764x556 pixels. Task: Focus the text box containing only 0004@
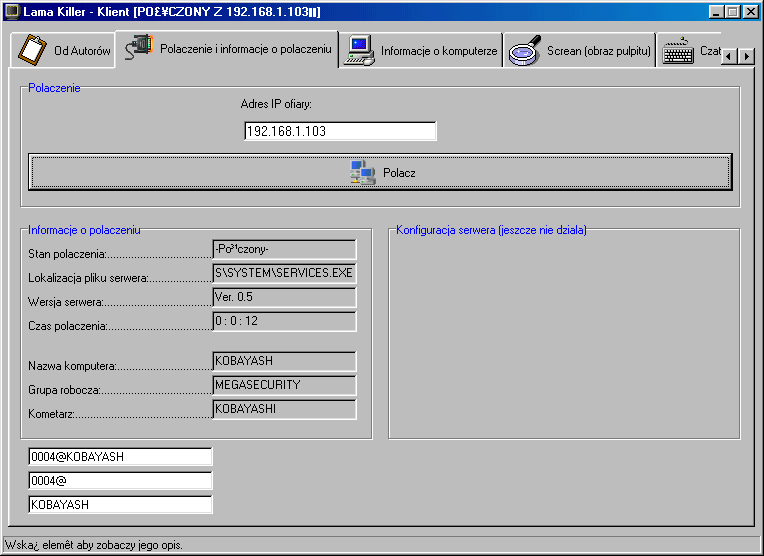pos(120,481)
